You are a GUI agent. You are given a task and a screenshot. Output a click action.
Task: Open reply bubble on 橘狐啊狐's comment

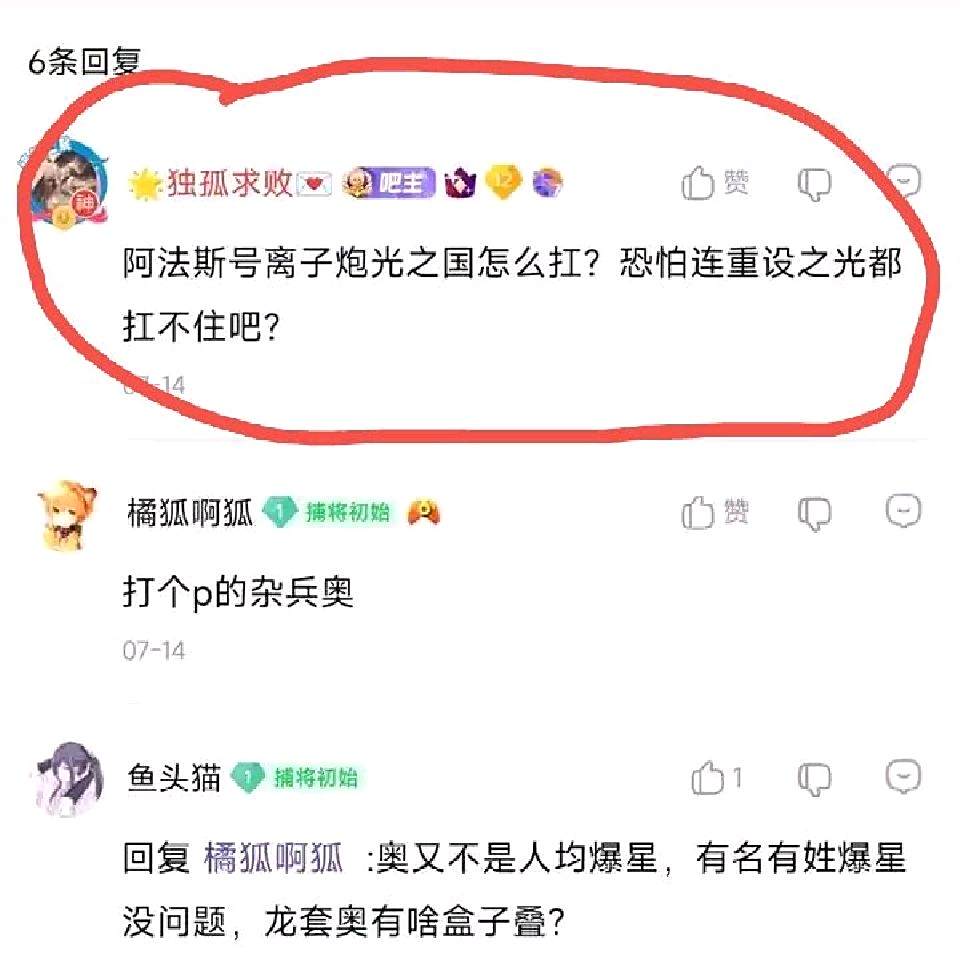[904, 510]
